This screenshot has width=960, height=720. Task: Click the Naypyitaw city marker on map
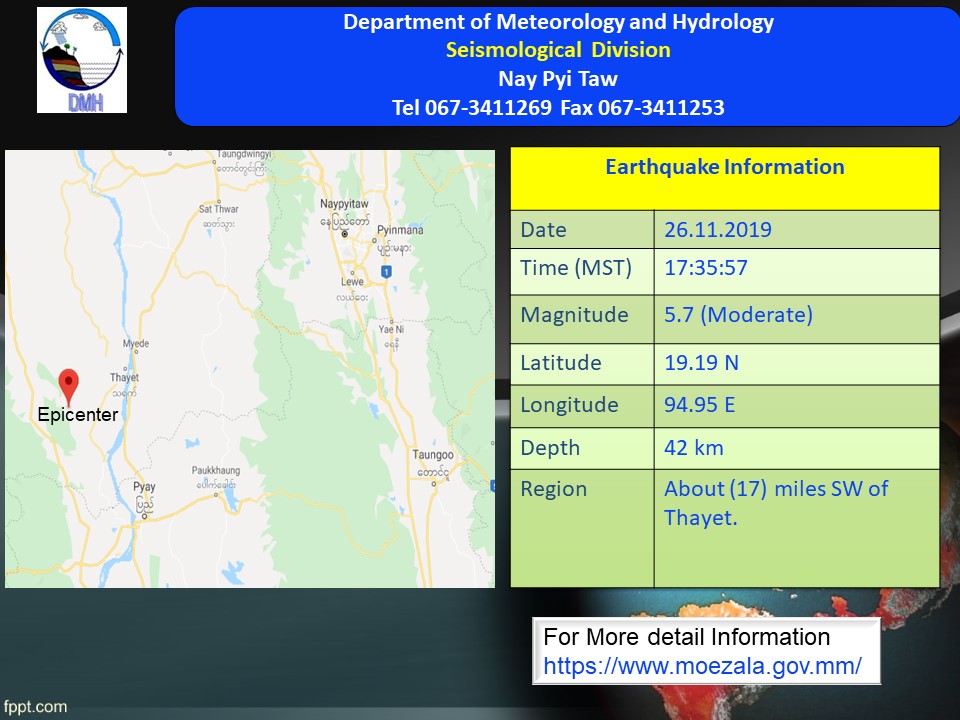click(x=345, y=234)
